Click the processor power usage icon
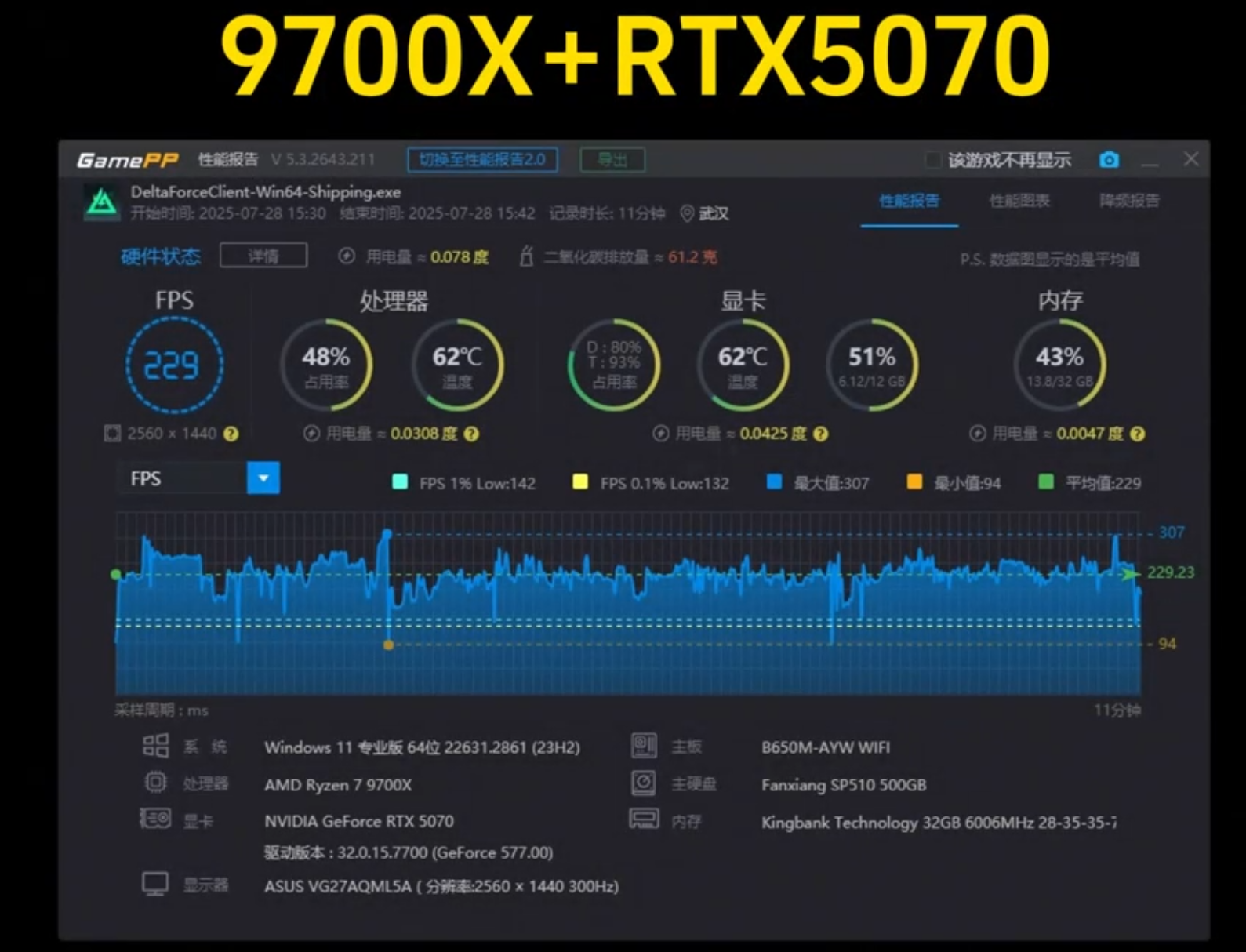Screen dimensions: 1246x952 coord(312,434)
